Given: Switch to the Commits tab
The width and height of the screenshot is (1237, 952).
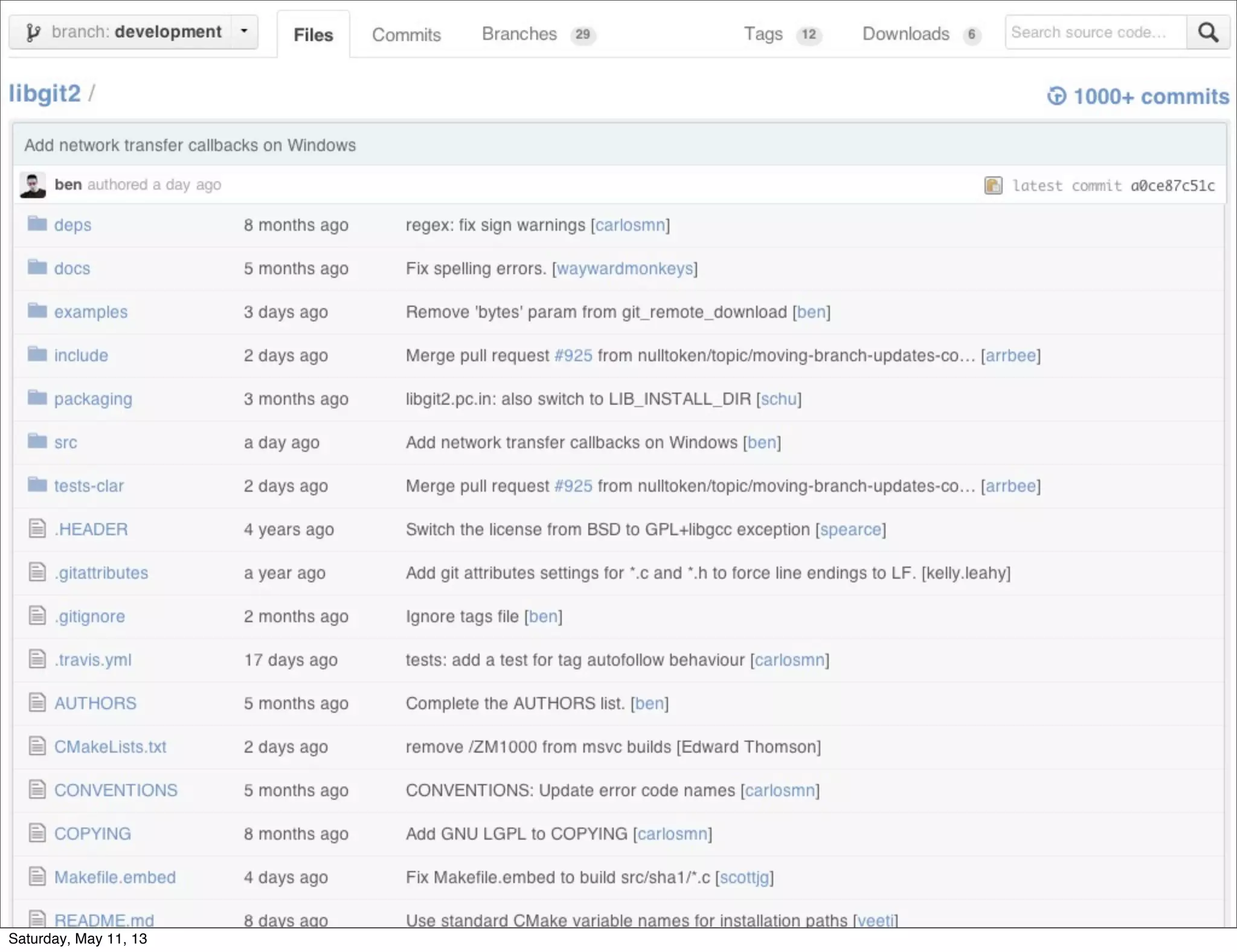Looking at the screenshot, I should (x=406, y=35).
